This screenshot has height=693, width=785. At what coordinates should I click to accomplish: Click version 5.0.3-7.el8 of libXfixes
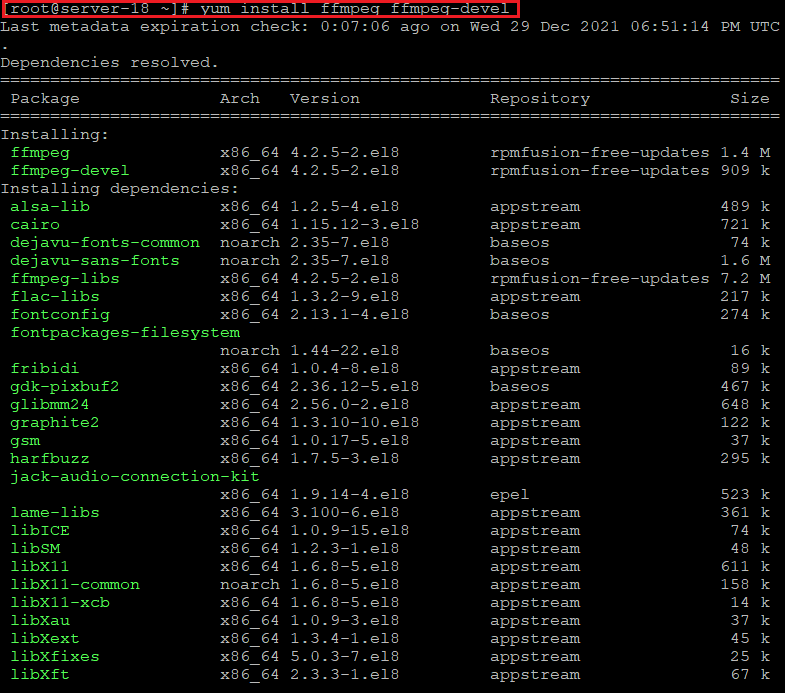click(345, 657)
